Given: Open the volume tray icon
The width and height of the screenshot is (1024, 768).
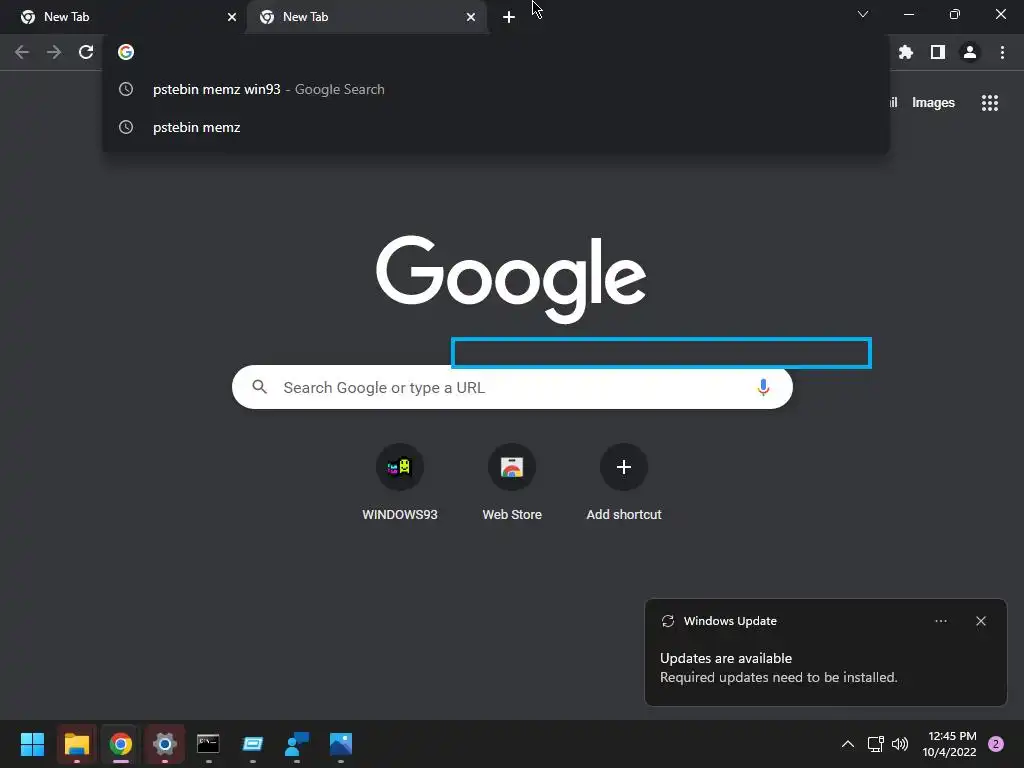Looking at the screenshot, I should pos(900,744).
